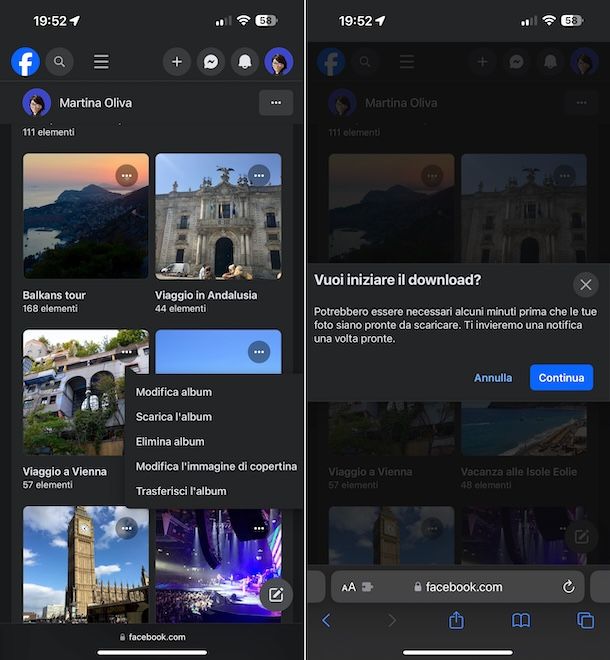
Task: Choose Modifica l'immagine di copertina
Action: [x=216, y=466]
